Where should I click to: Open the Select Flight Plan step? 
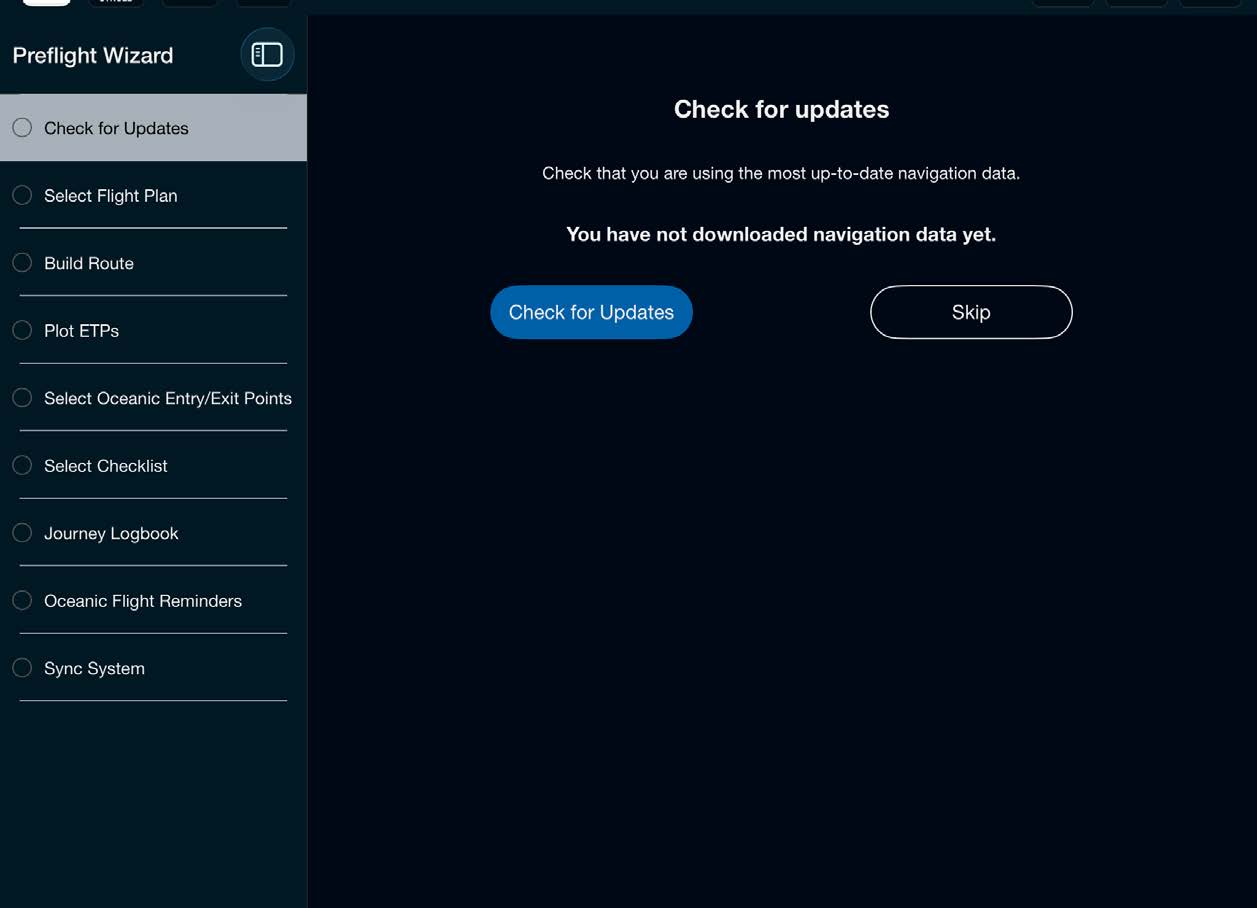click(153, 196)
